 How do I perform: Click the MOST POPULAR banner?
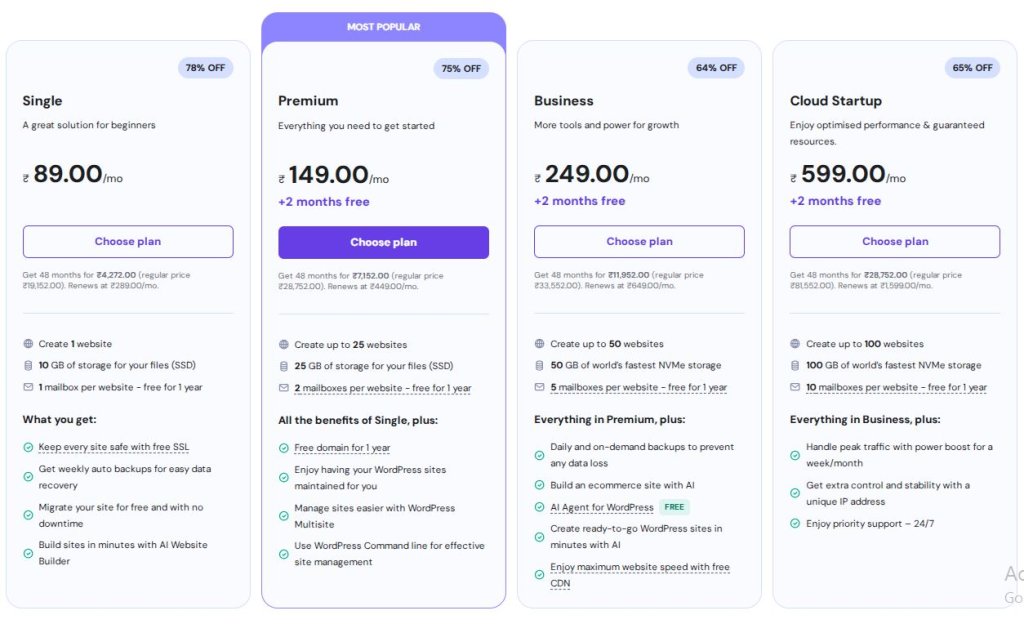point(383,27)
